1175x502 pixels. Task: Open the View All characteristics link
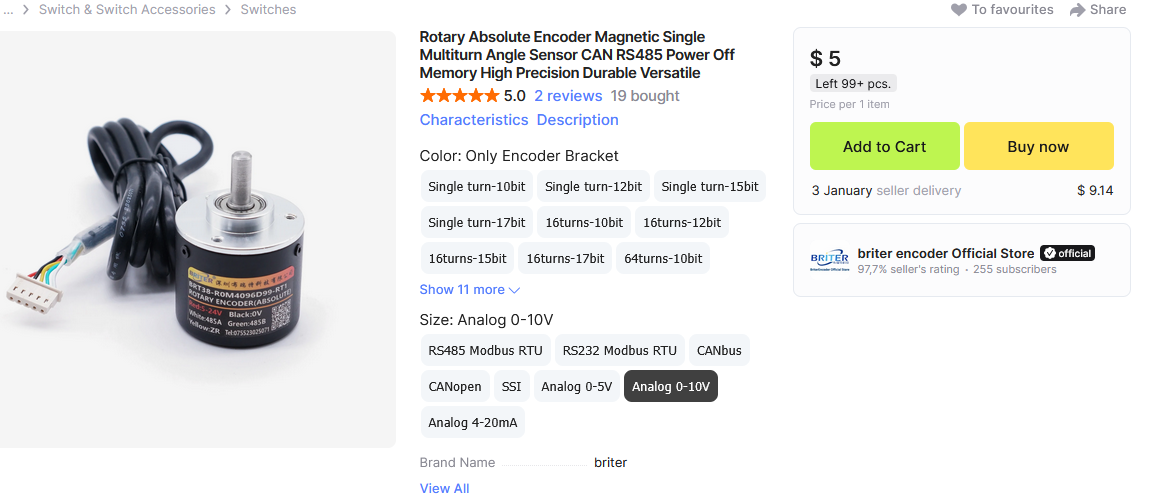444,489
